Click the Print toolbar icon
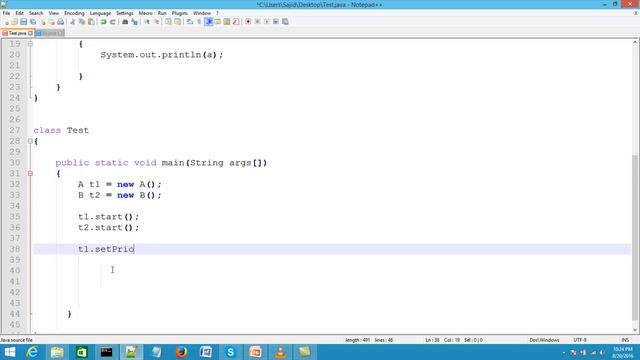The height and width of the screenshot is (360, 640). tap(60, 22)
